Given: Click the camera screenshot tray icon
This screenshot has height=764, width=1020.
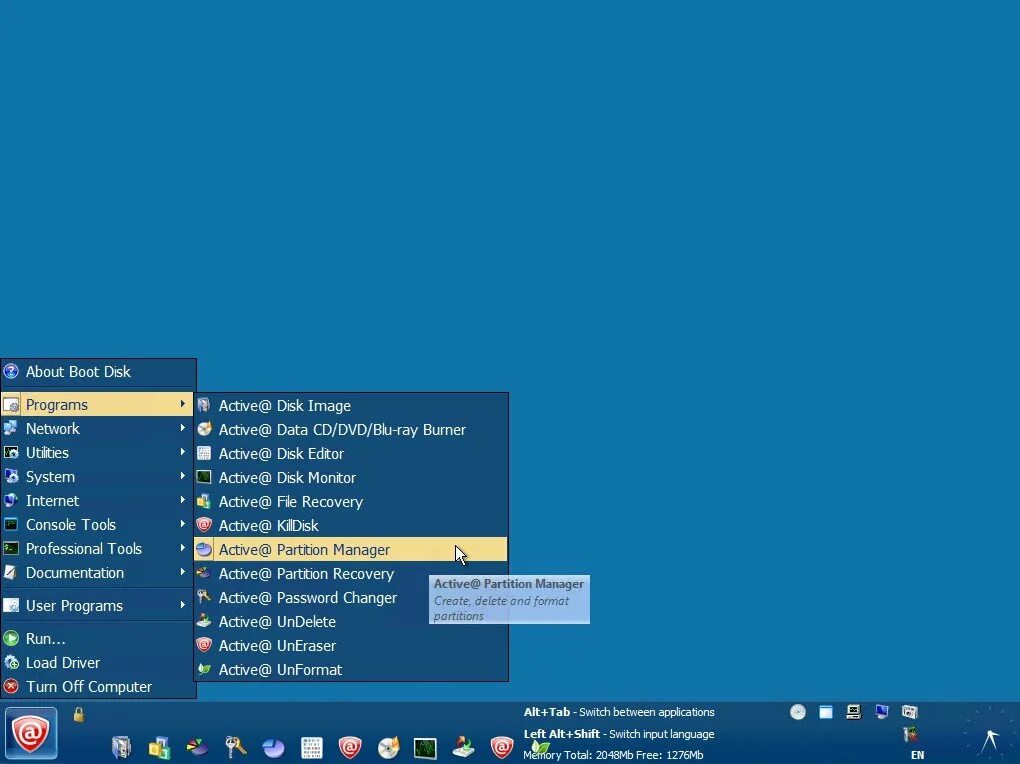Looking at the screenshot, I should 909,712.
